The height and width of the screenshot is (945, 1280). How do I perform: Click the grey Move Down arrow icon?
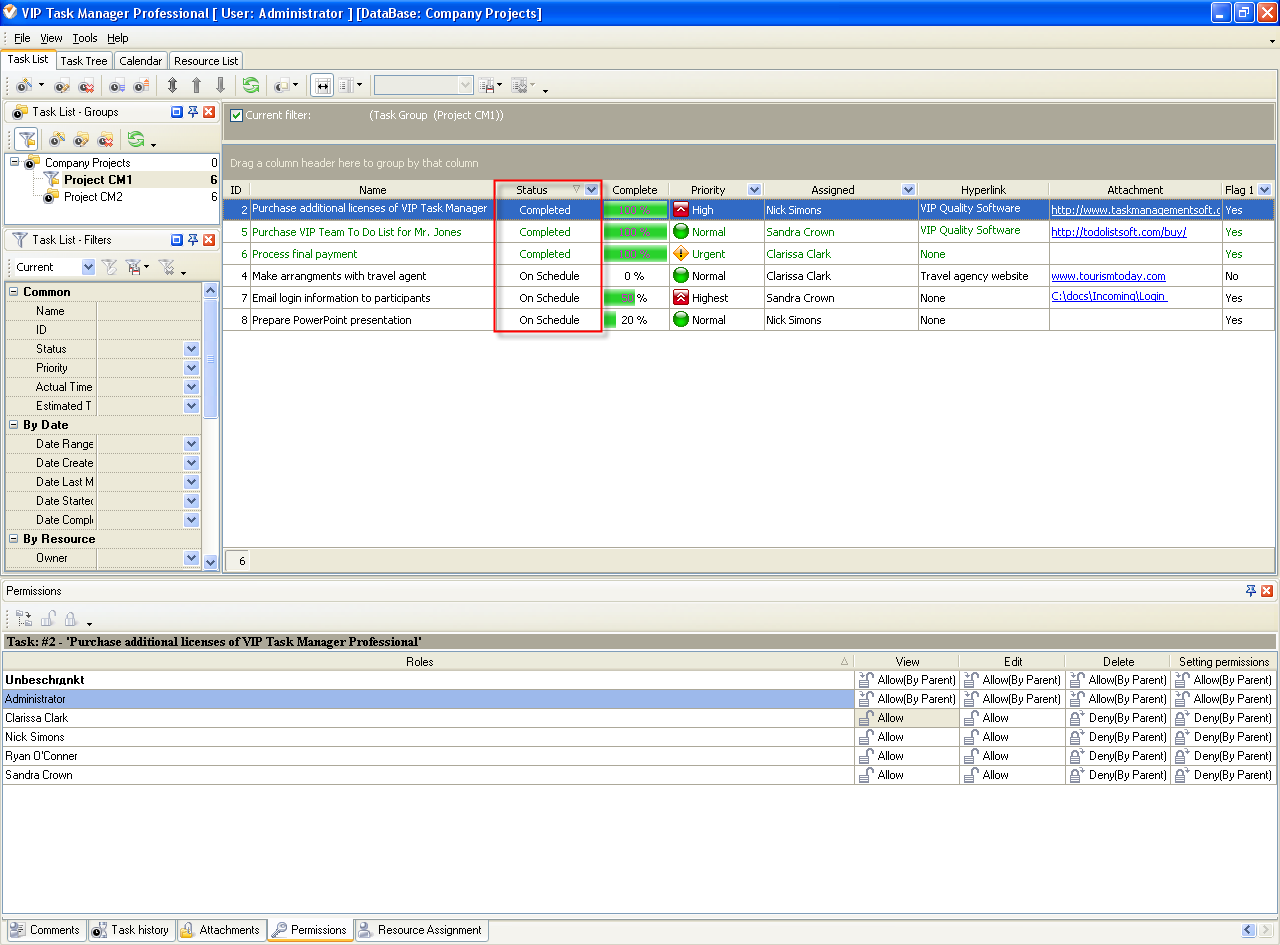tap(221, 86)
